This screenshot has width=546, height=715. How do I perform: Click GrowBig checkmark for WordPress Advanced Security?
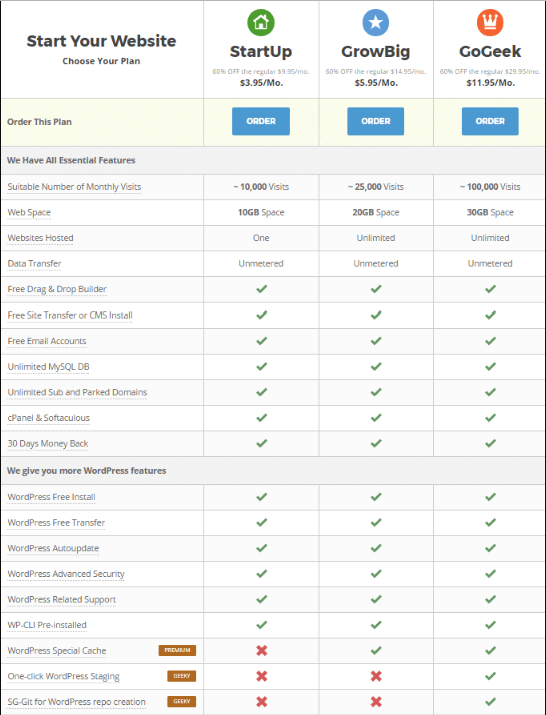tap(376, 573)
